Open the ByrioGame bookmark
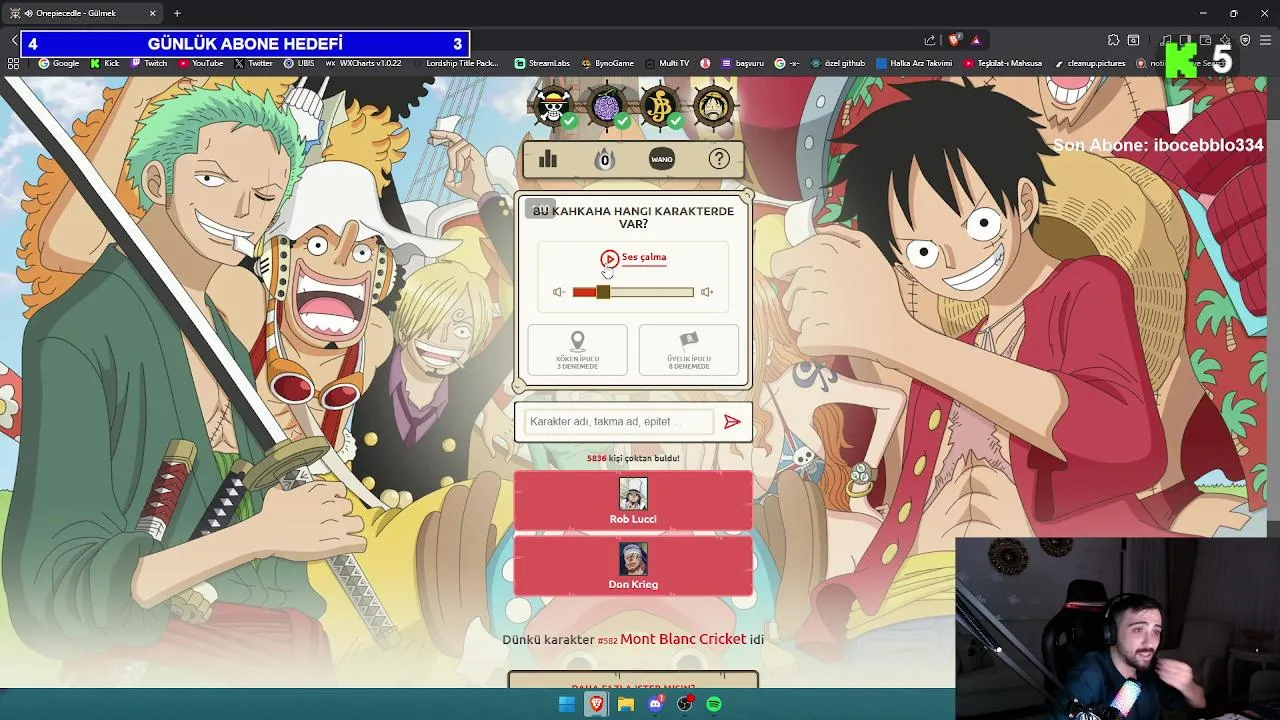This screenshot has width=1280, height=720. point(607,63)
